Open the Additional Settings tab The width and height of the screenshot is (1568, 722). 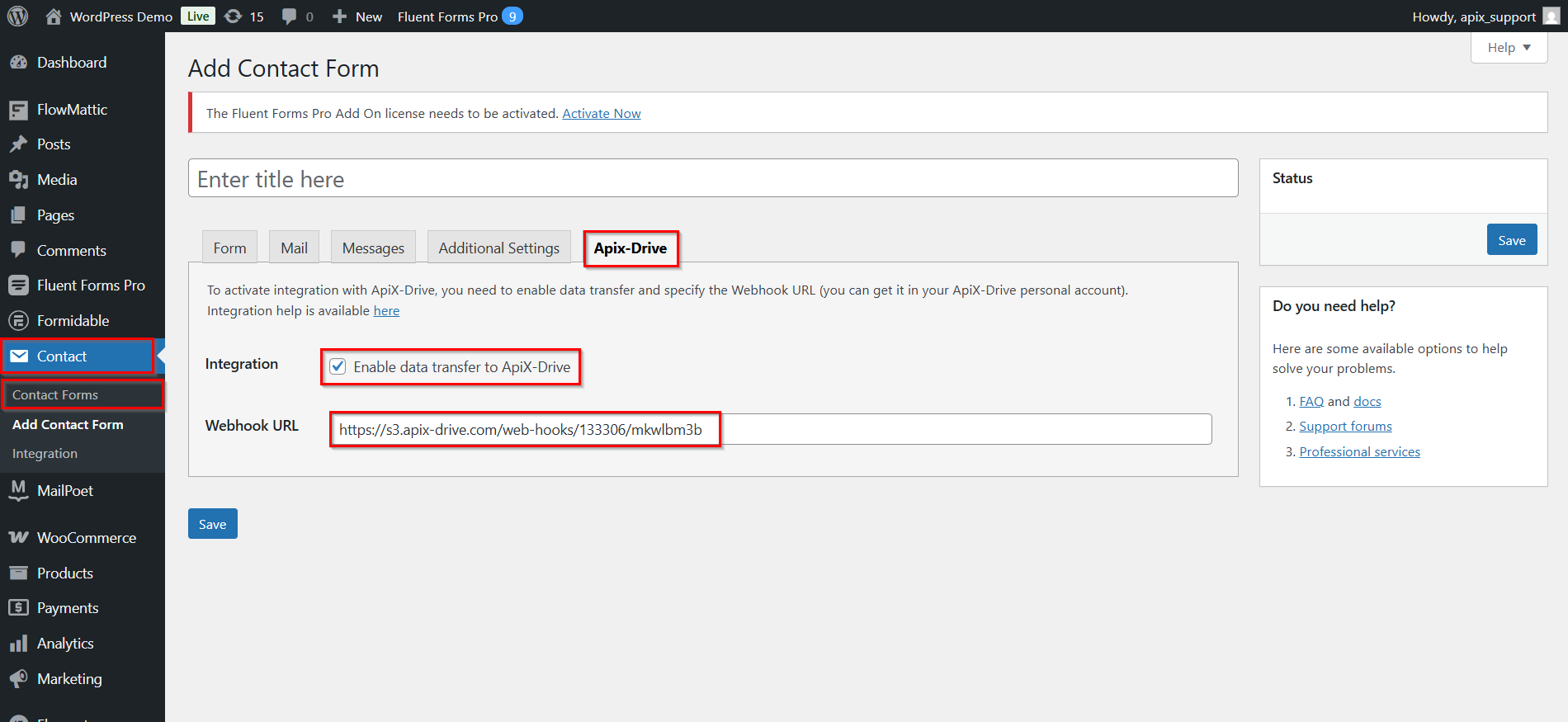coord(498,248)
